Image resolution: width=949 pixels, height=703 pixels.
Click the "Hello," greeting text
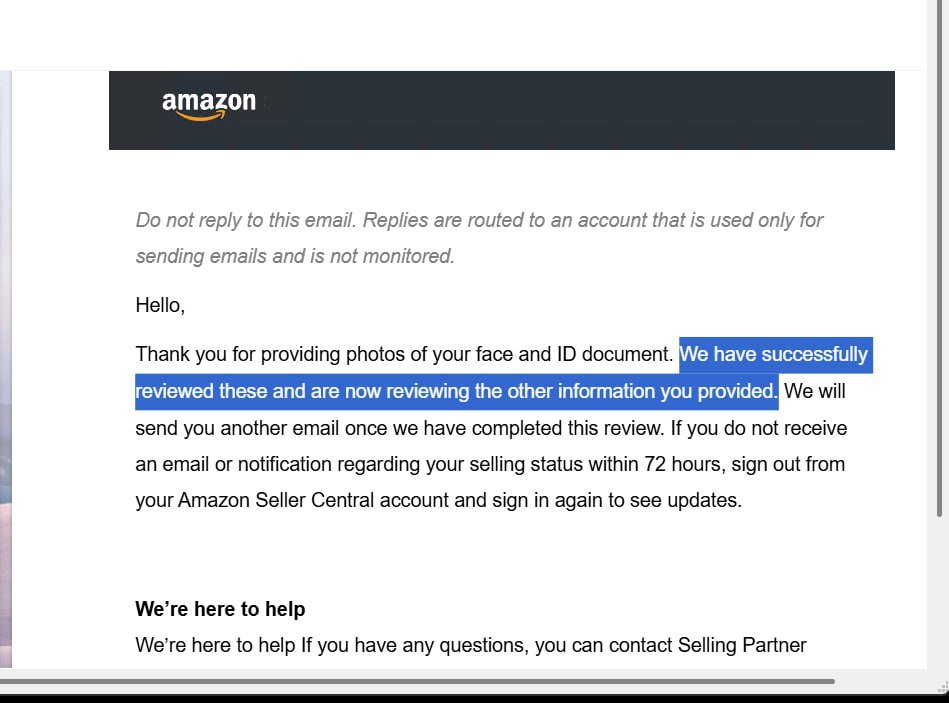[x=160, y=305]
